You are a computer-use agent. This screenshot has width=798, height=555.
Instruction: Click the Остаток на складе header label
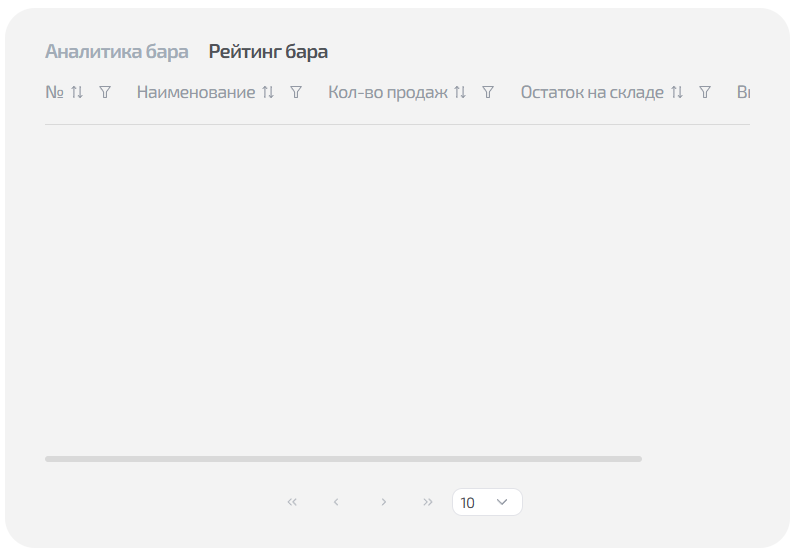pyautogui.click(x=592, y=92)
